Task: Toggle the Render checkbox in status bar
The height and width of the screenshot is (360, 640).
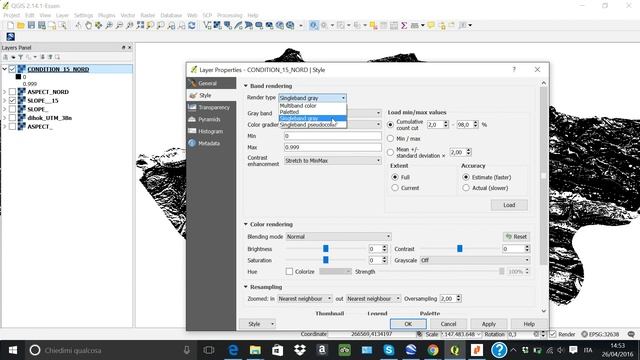Action: coord(553,334)
